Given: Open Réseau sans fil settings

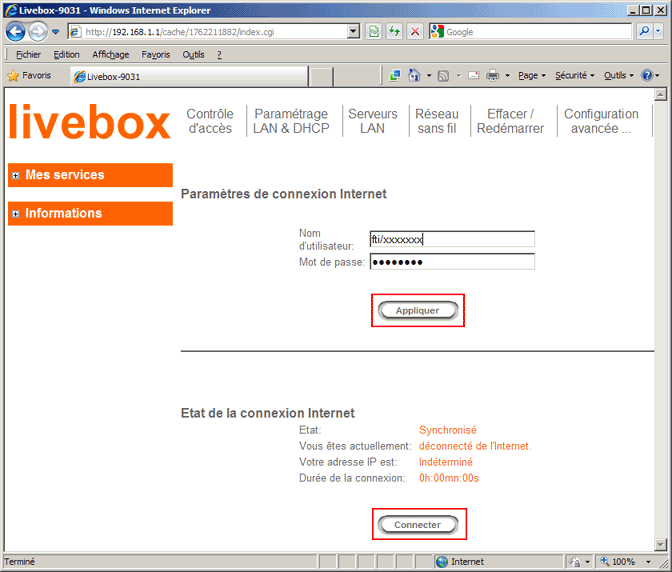Looking at the screenshot, I should (x=437, y=121).
